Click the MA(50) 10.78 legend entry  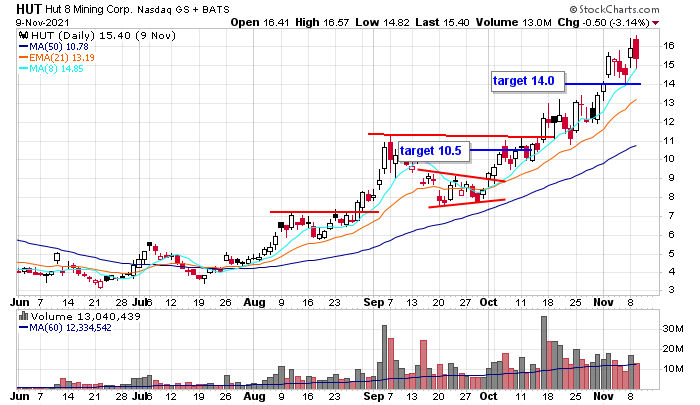pyautogui.click(x=54, y=46)
